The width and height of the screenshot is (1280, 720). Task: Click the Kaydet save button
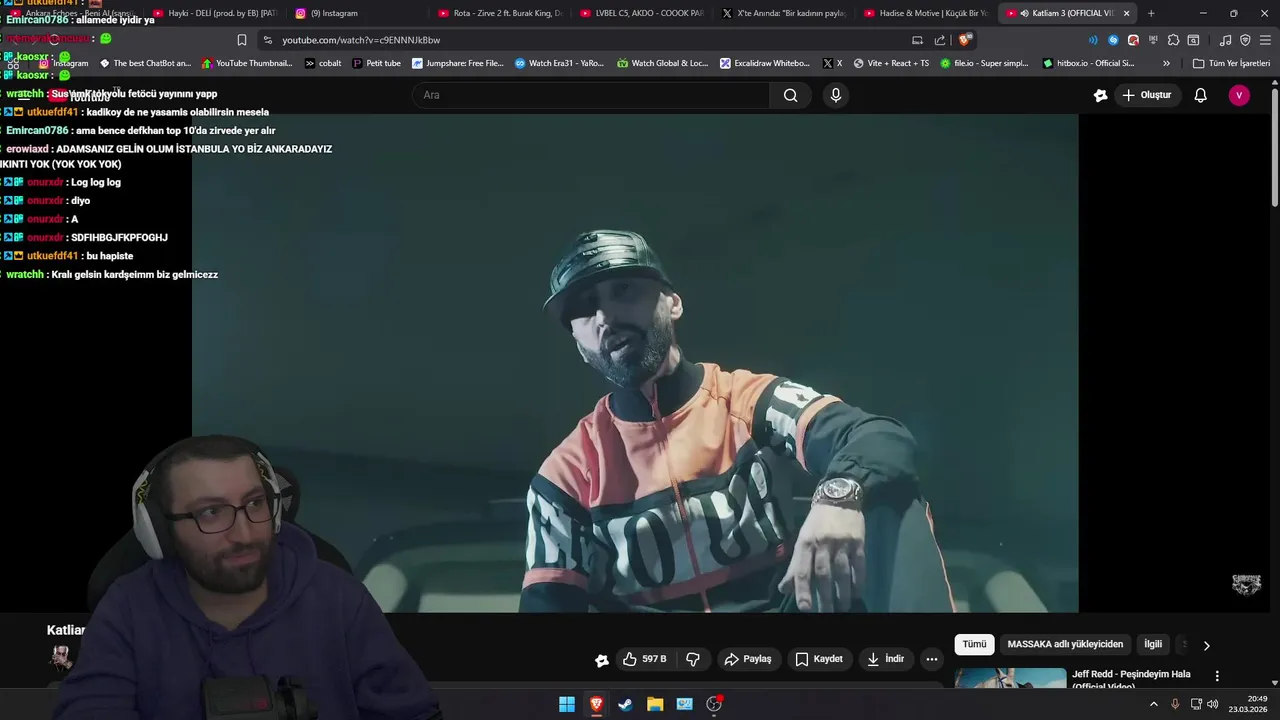point(819,659)
